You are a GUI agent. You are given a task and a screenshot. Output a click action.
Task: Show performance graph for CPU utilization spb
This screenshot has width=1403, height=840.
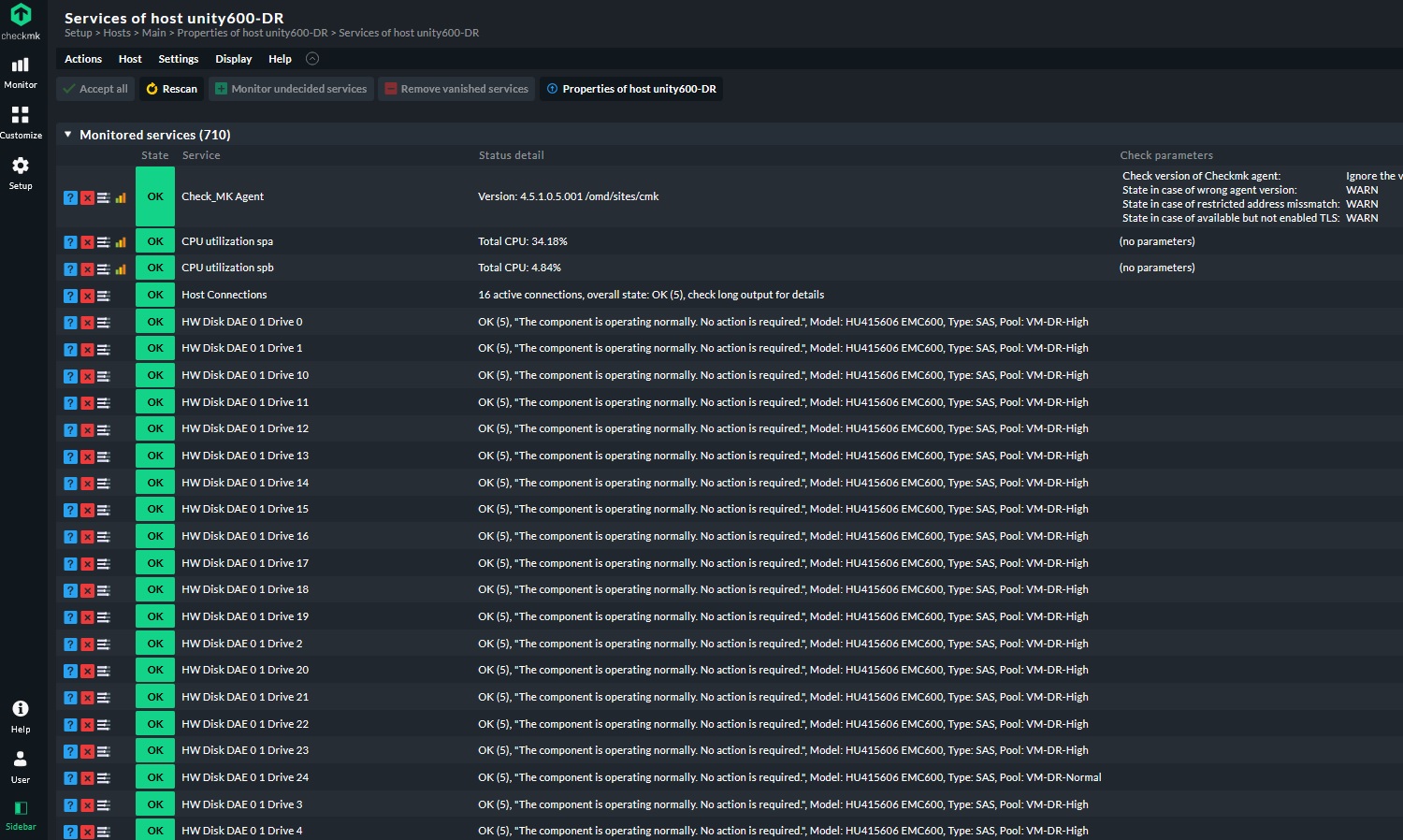(121, 269)
